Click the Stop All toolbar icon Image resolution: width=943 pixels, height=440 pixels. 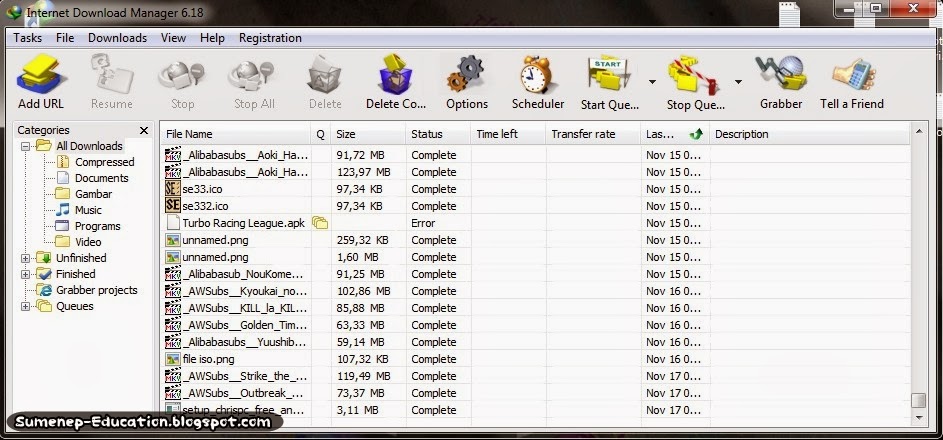click(x=252, y=75)
